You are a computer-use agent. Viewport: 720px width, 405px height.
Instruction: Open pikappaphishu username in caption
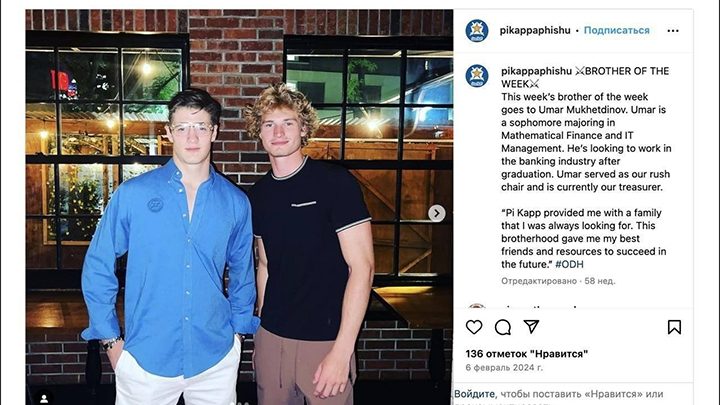tap(536, 71)
